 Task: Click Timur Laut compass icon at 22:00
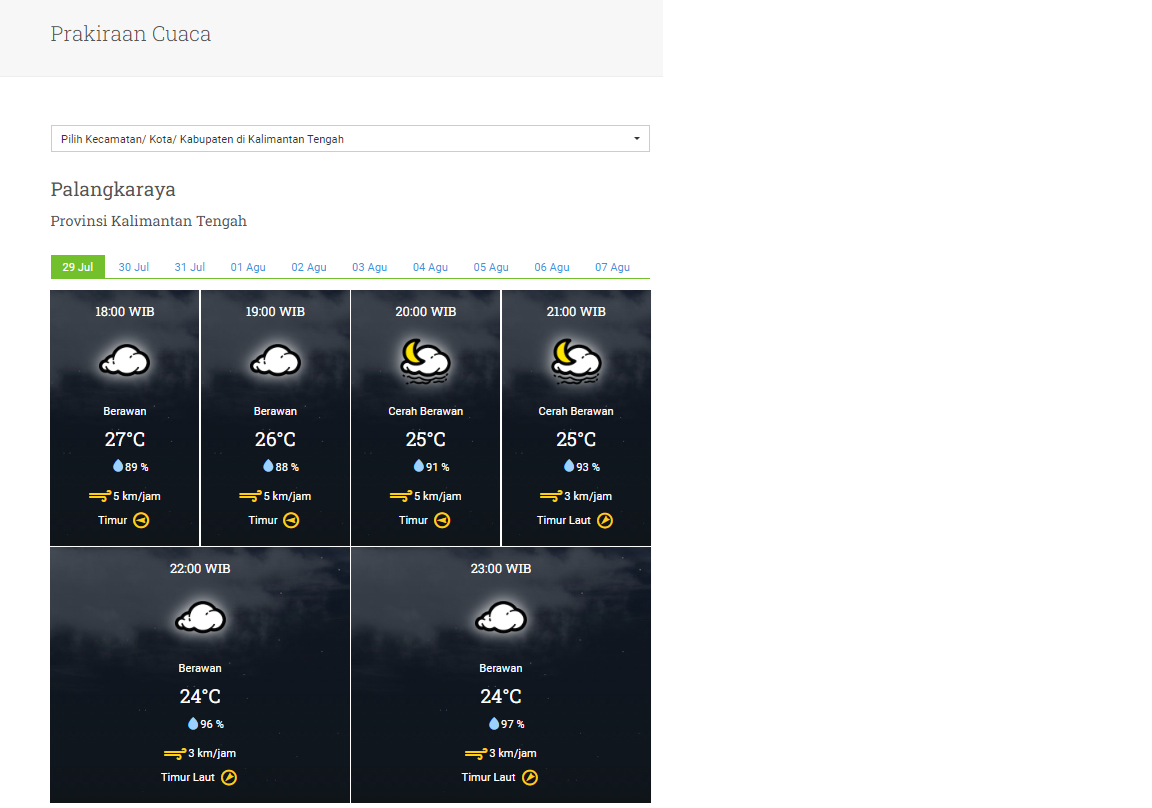coord(229,777)
